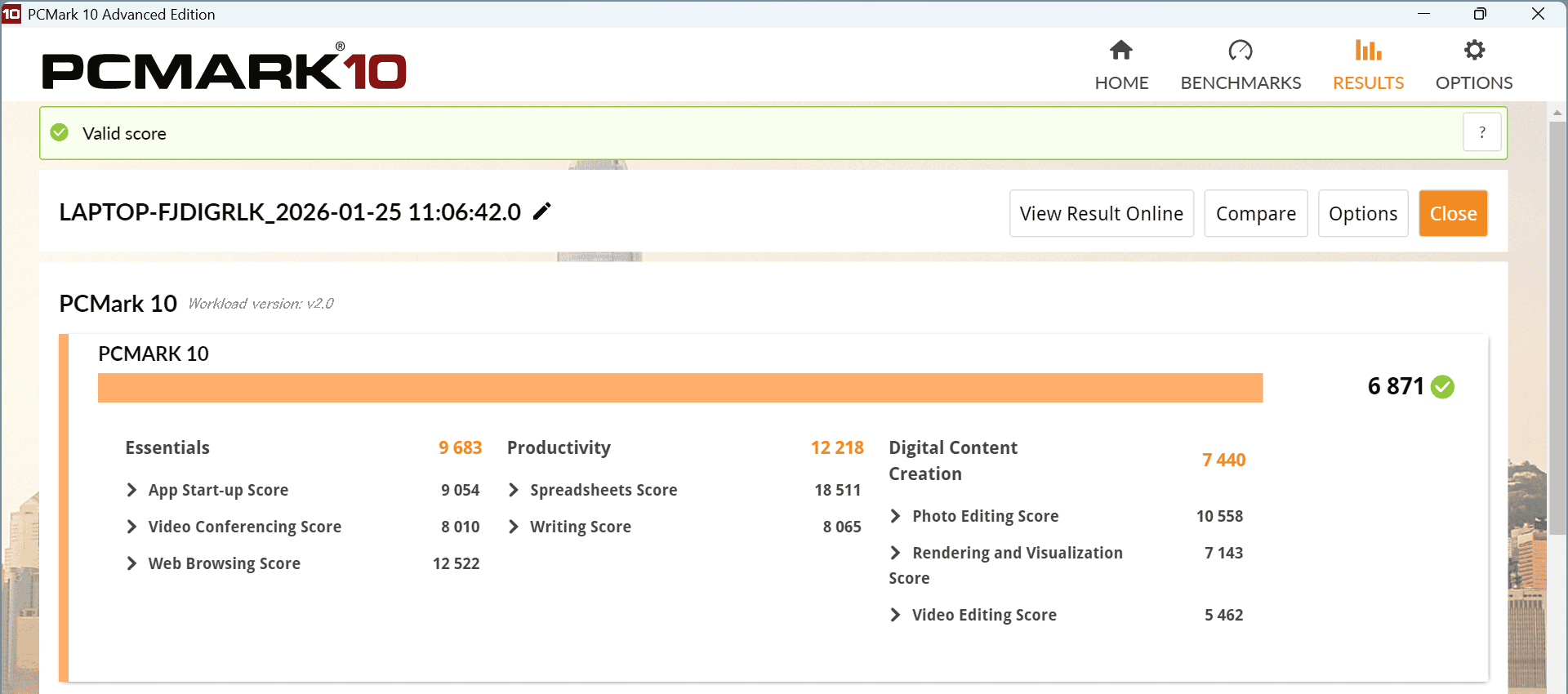The image size is (1568, 694).
Task: Click the orange PCMark 10 score bar
Action: pos(679,388)
